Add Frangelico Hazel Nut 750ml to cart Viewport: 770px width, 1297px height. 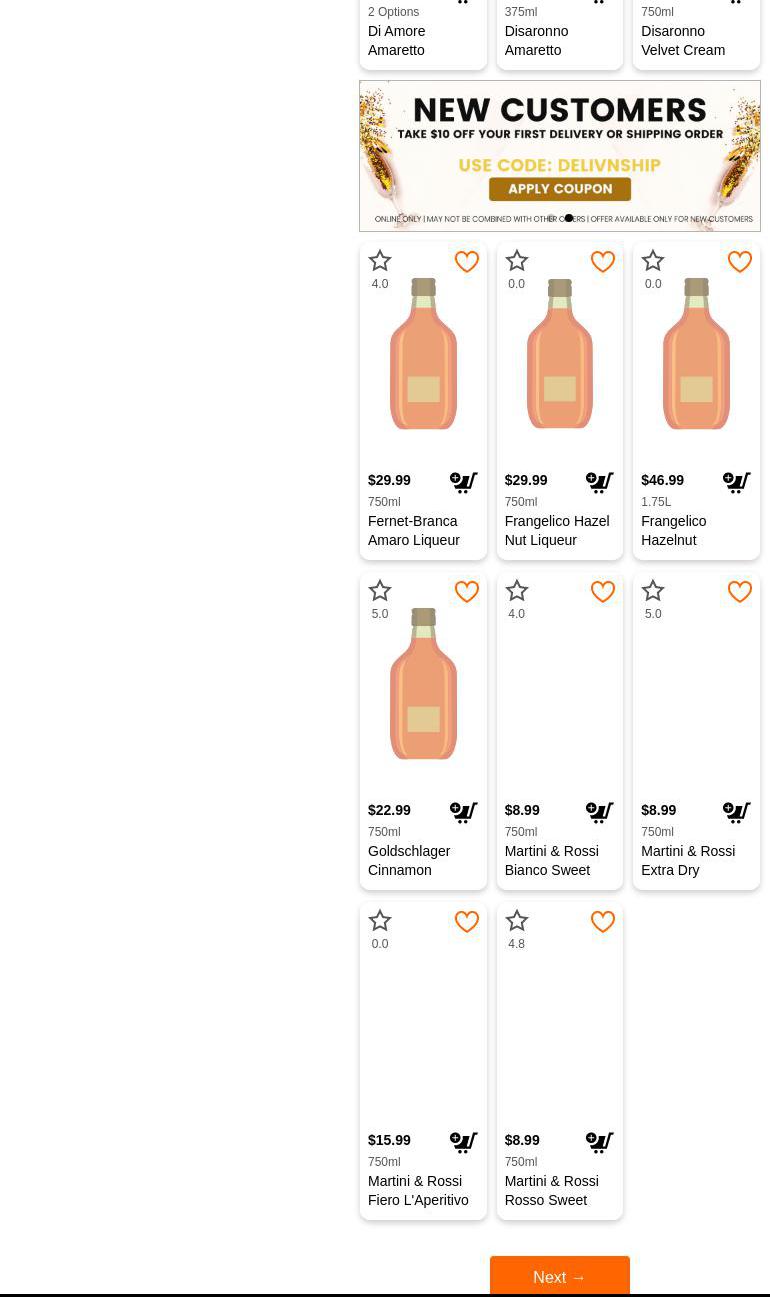click(599, 483)
